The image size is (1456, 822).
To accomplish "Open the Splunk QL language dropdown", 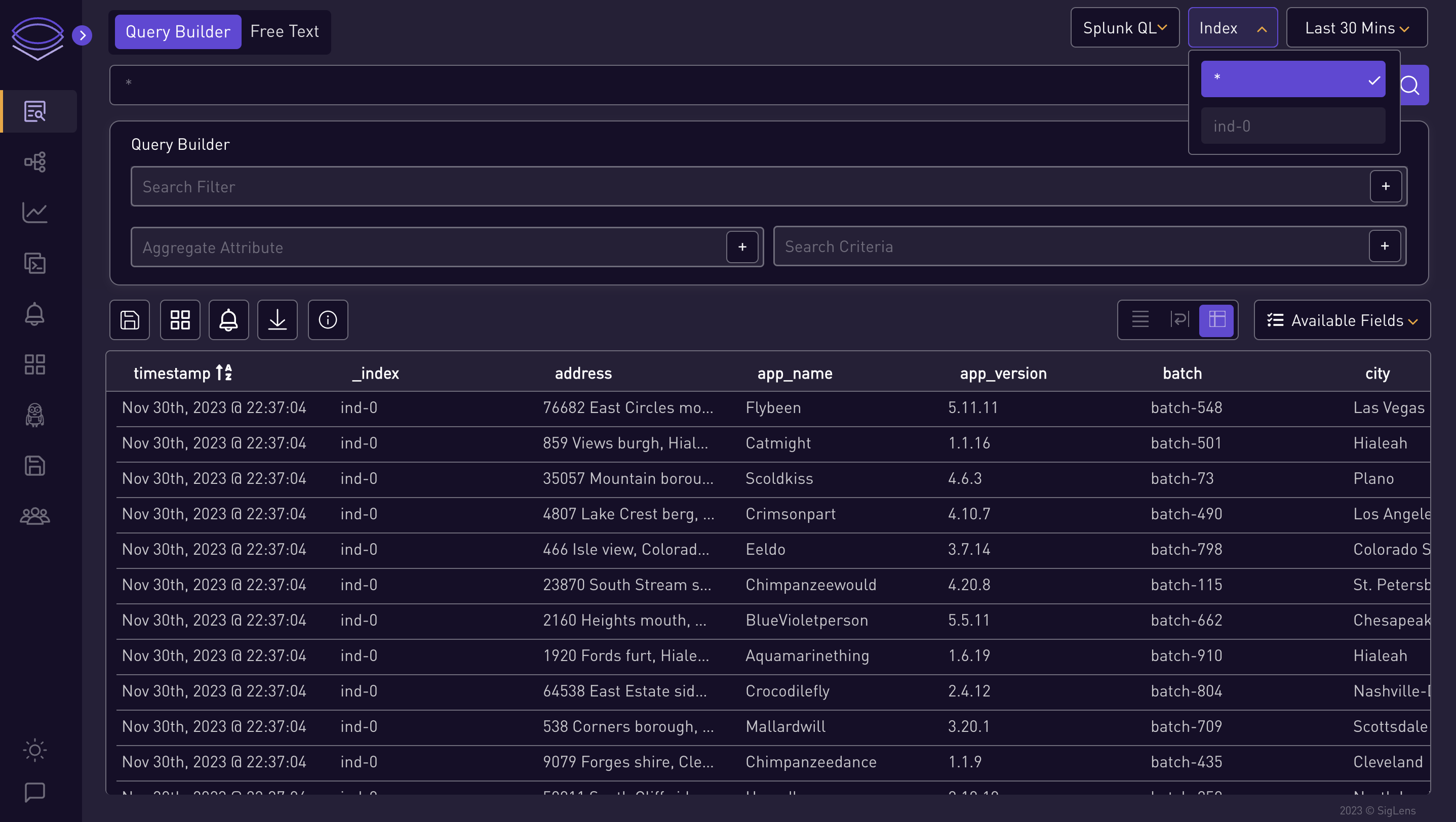I will tap(1125, 28).
